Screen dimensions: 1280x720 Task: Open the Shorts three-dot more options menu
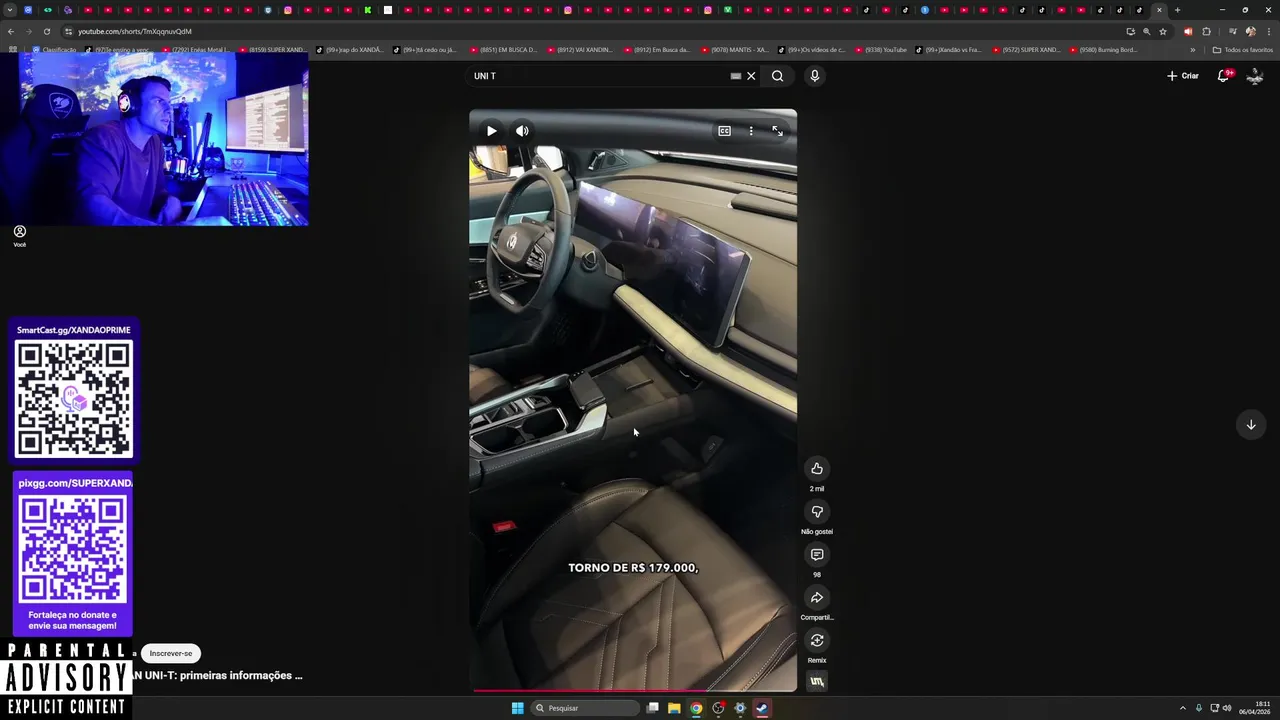(751, 131)
